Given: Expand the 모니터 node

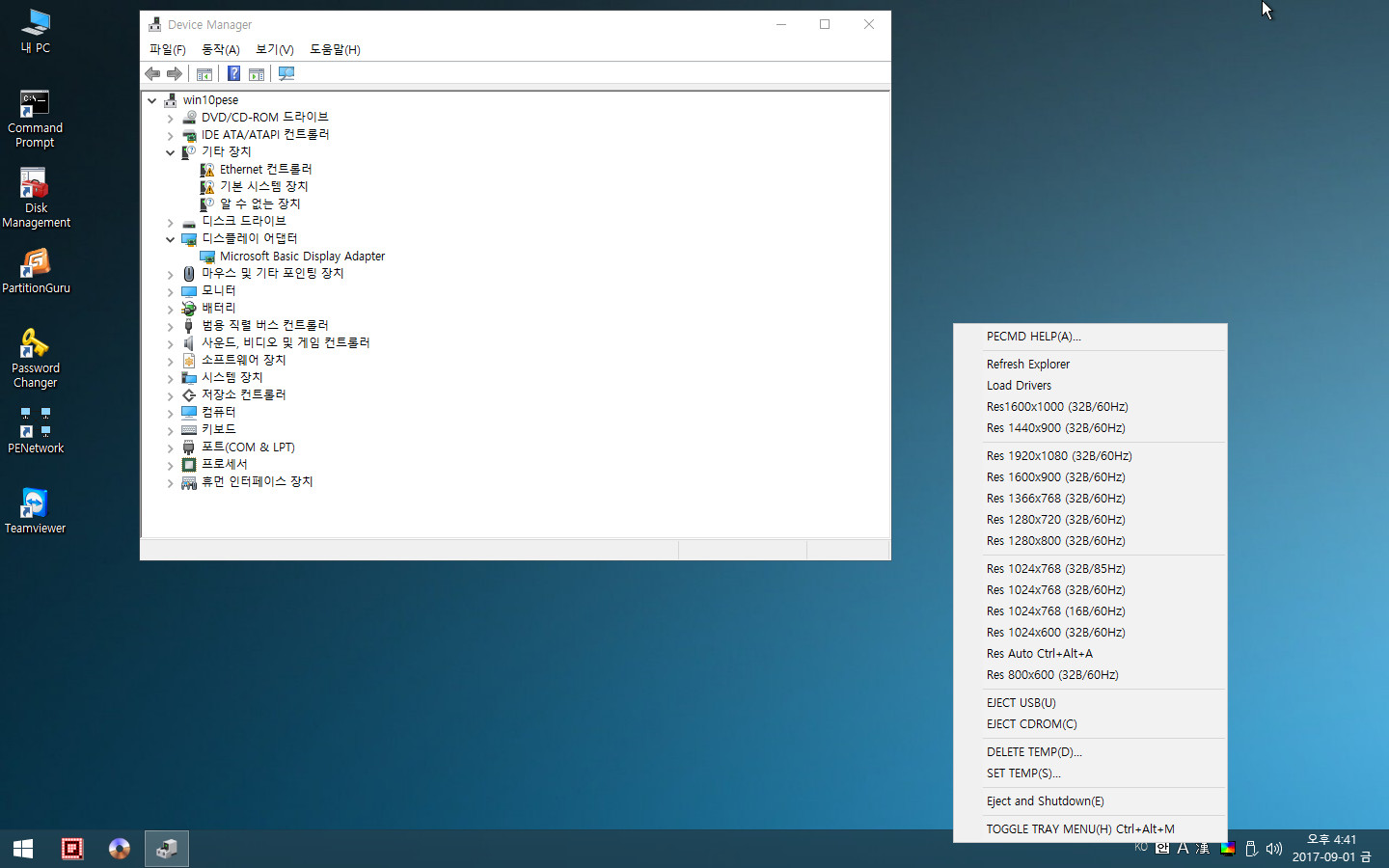Looking at the screenshot, I should pyautogui.click(x=171, y=291).
